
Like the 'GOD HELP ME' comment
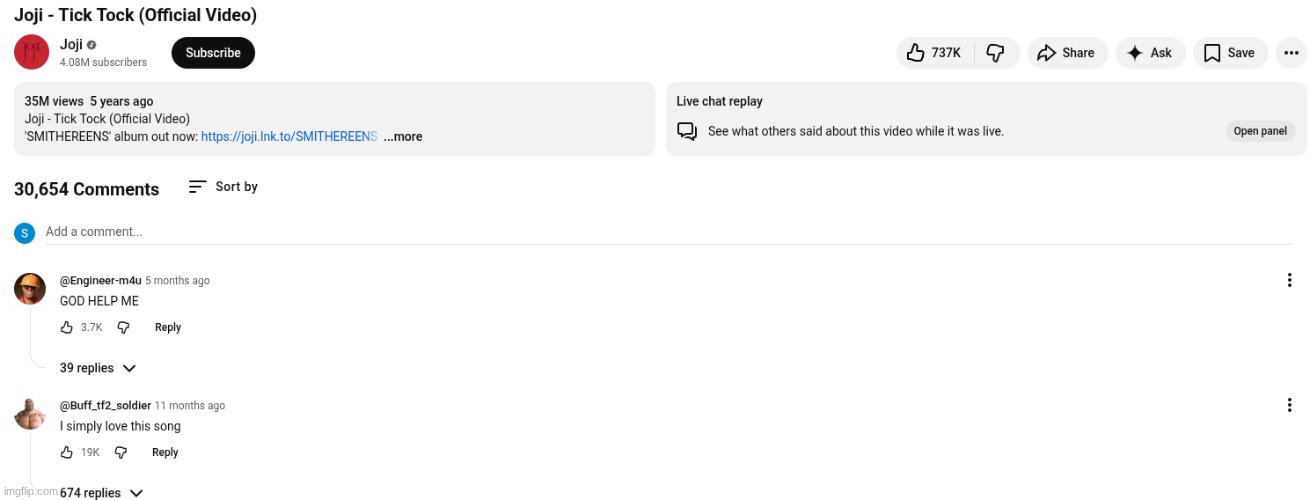coord(67,327)
